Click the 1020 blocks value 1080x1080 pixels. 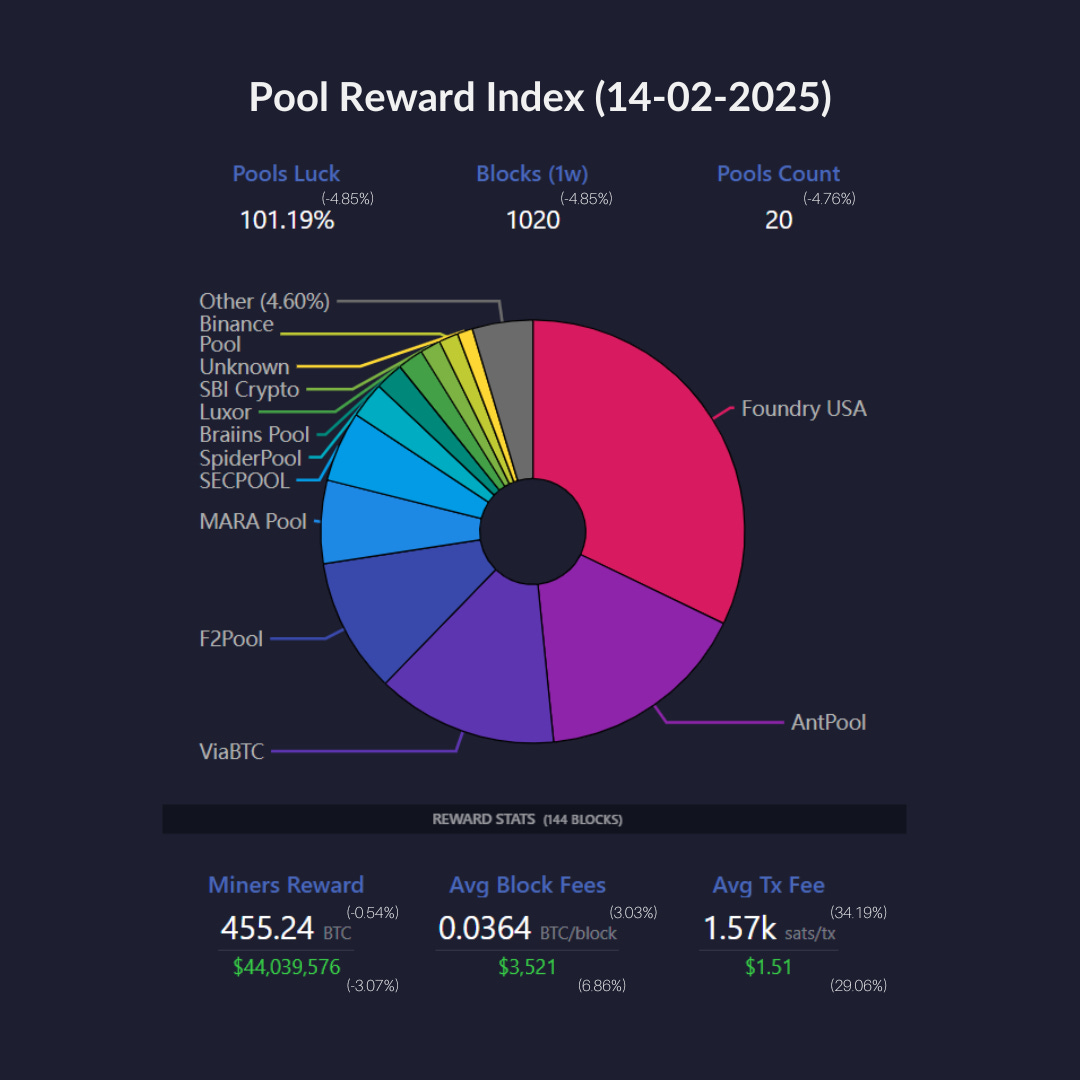click(x=533, y=220)
